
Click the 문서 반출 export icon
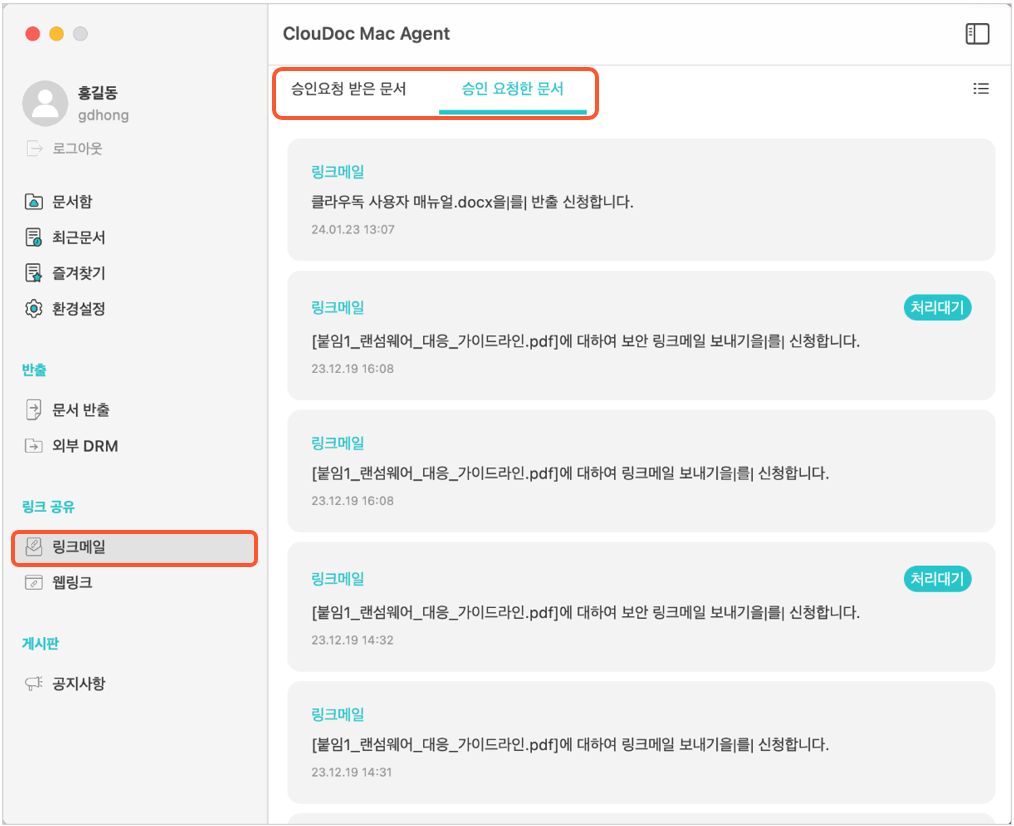coord(34,409)
